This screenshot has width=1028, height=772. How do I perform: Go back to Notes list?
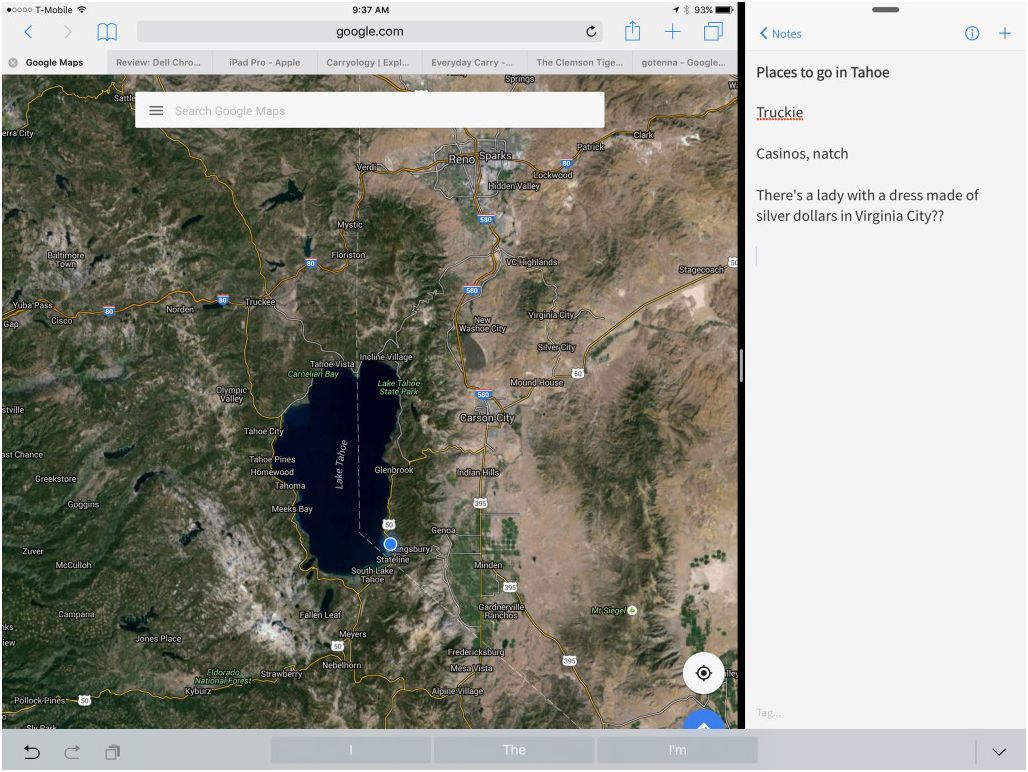click(780, 34)
